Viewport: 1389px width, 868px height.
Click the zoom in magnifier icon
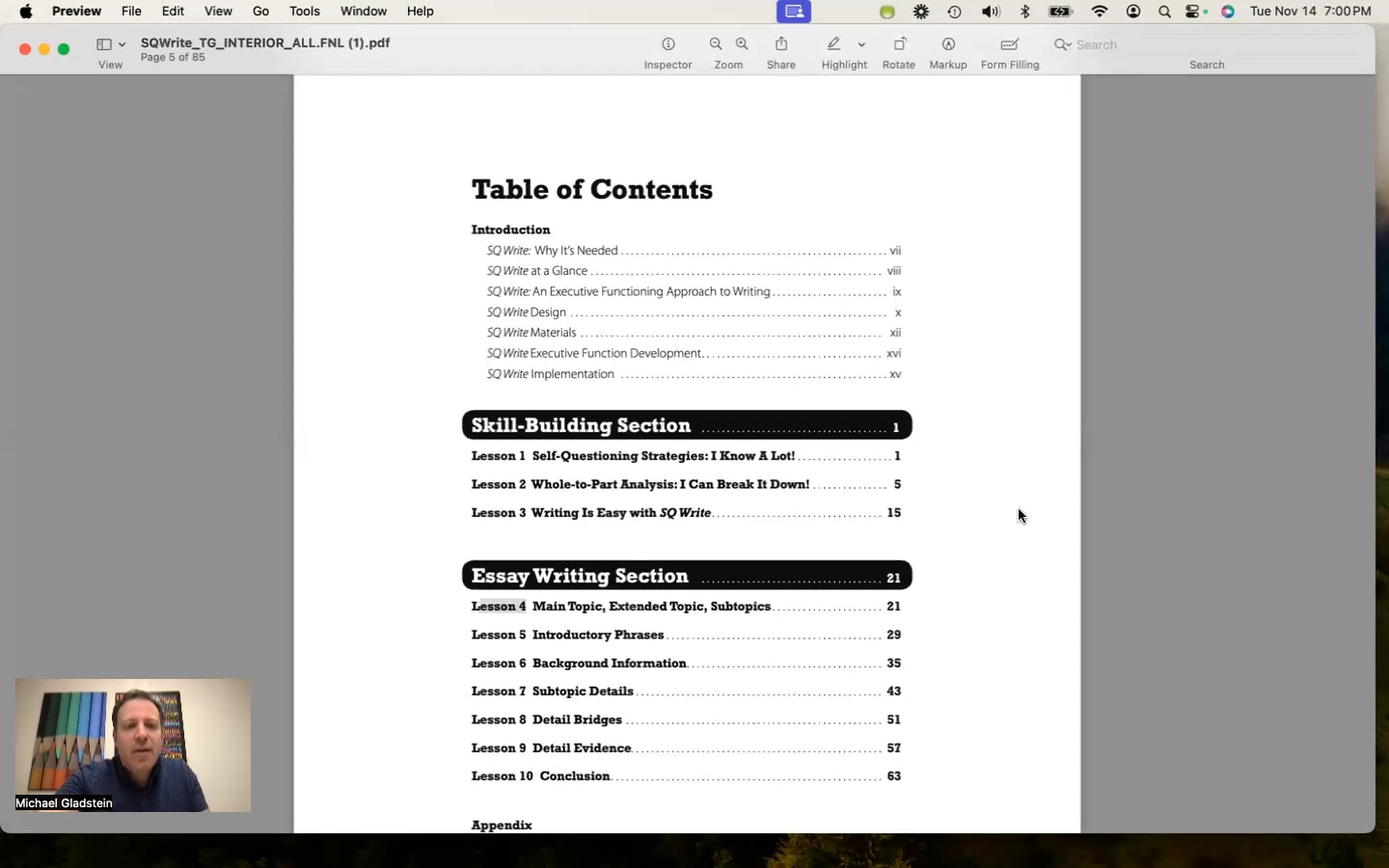[742, 44]
